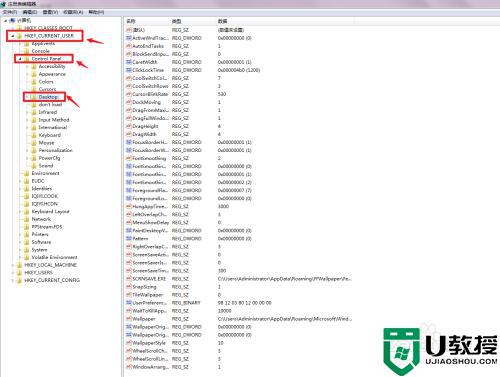Viewport: 500px width, 377px height.
Task: Select the SCRNSAVE.EXE value icon
Action: (x=129, y=279)
